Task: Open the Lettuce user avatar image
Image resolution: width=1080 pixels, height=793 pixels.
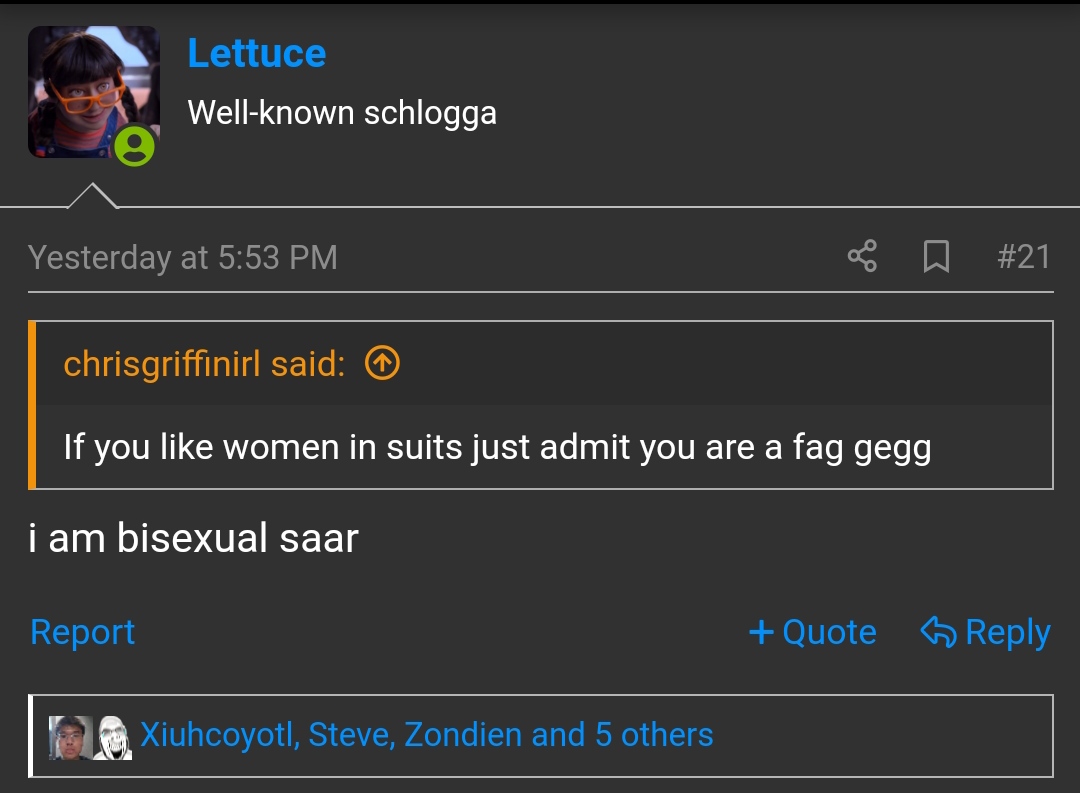Action: pos(94,92)
